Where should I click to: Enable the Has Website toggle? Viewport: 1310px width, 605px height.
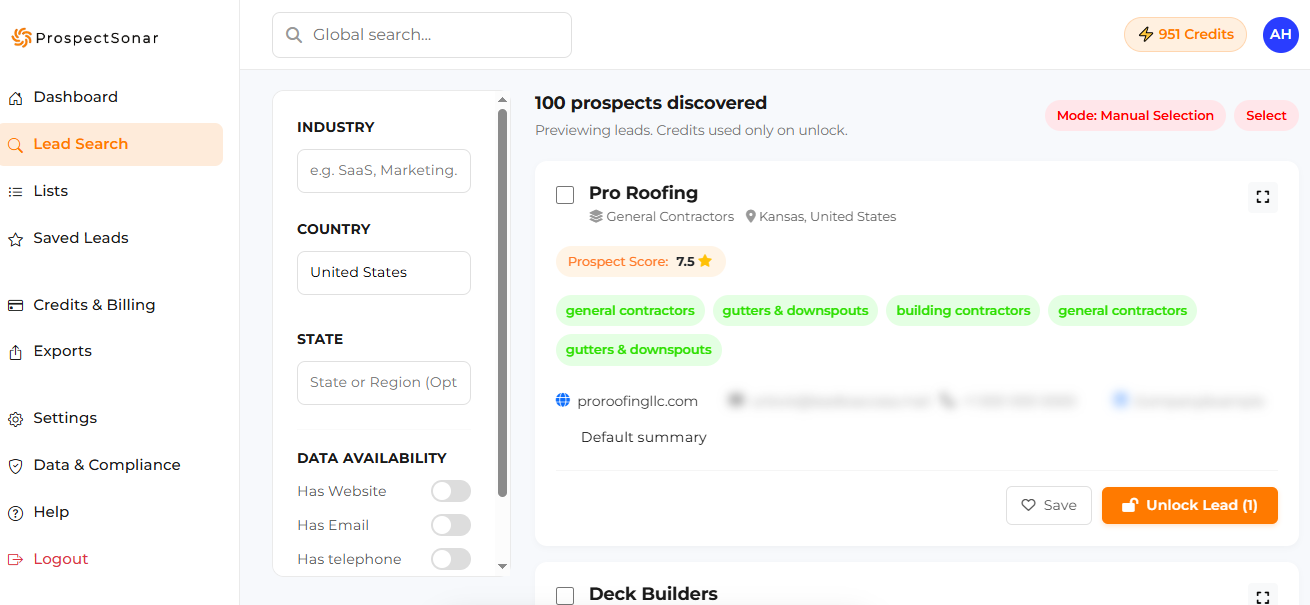coord(450,491)
